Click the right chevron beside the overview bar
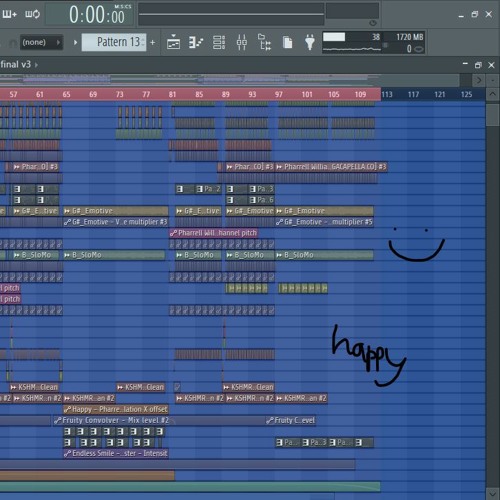The width and height of the screenshot is (500, 500). click(479, 80)
